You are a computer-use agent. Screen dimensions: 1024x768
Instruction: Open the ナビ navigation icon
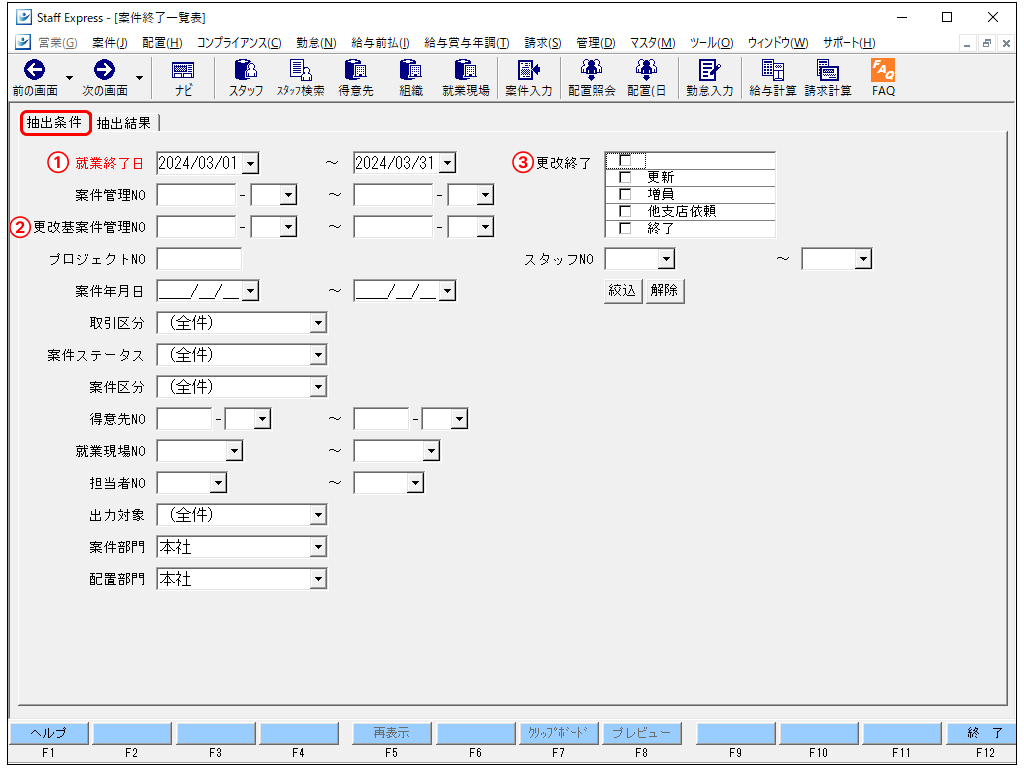tap(183, 70)
